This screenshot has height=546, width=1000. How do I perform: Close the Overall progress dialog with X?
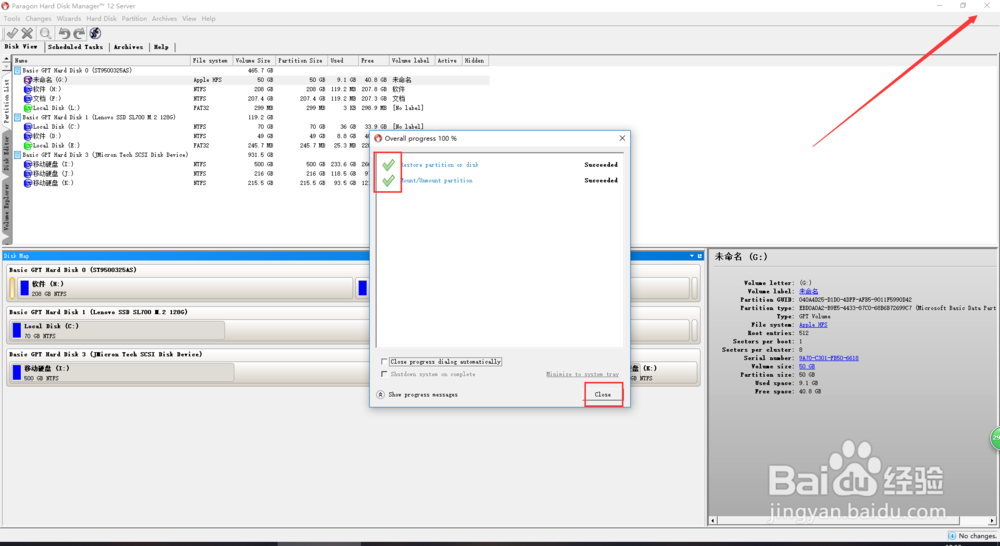(x=622, y=138)
